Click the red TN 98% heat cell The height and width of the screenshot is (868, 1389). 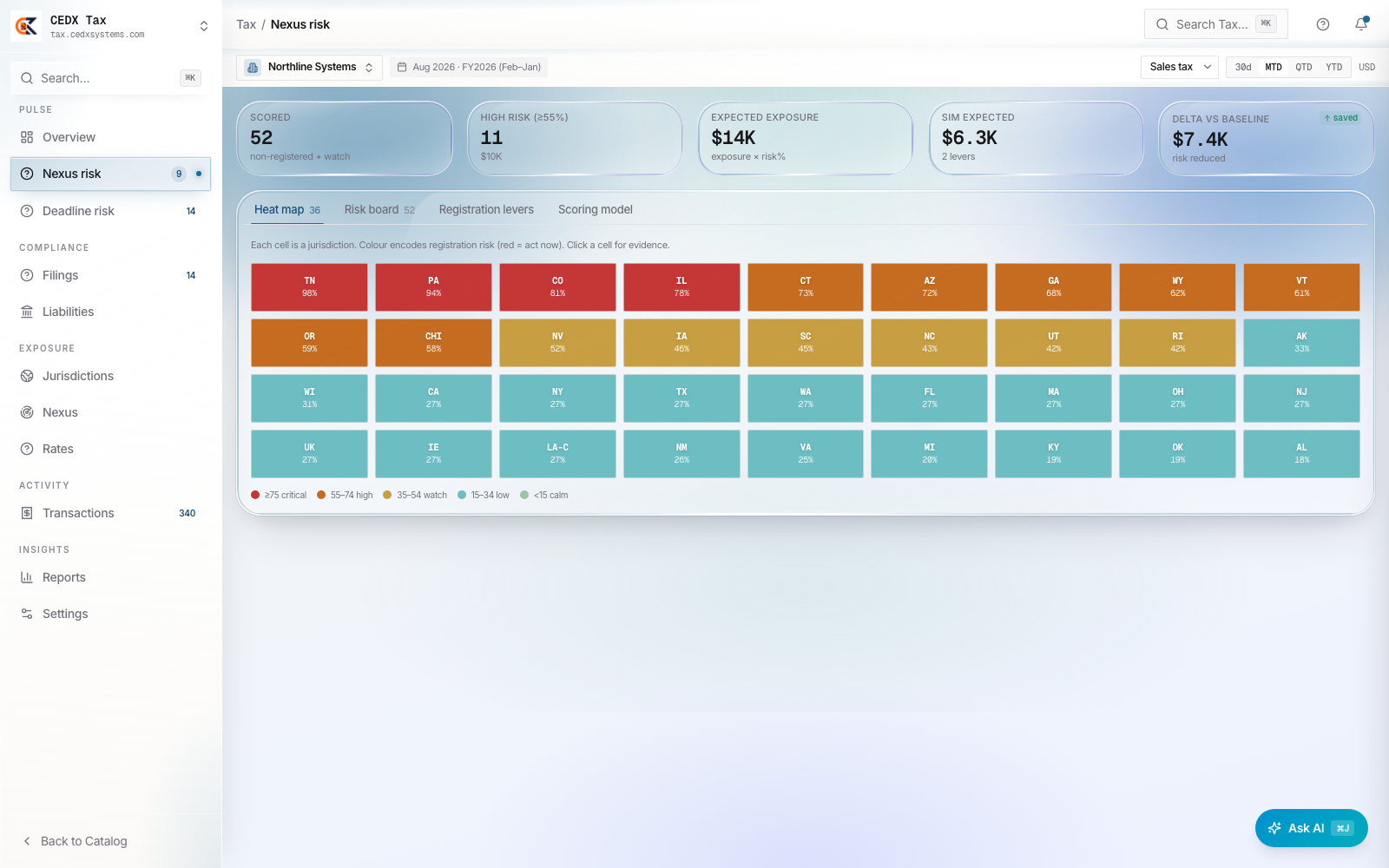coord(309,287)
